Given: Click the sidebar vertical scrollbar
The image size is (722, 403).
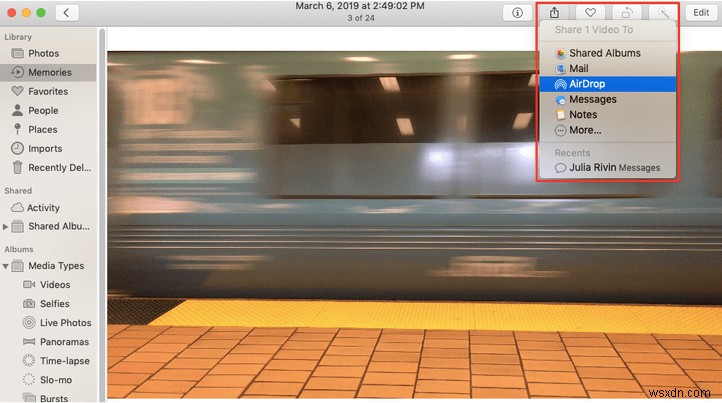Looking at the screenshot, I should pyautogui.click(x=102, y=215).
